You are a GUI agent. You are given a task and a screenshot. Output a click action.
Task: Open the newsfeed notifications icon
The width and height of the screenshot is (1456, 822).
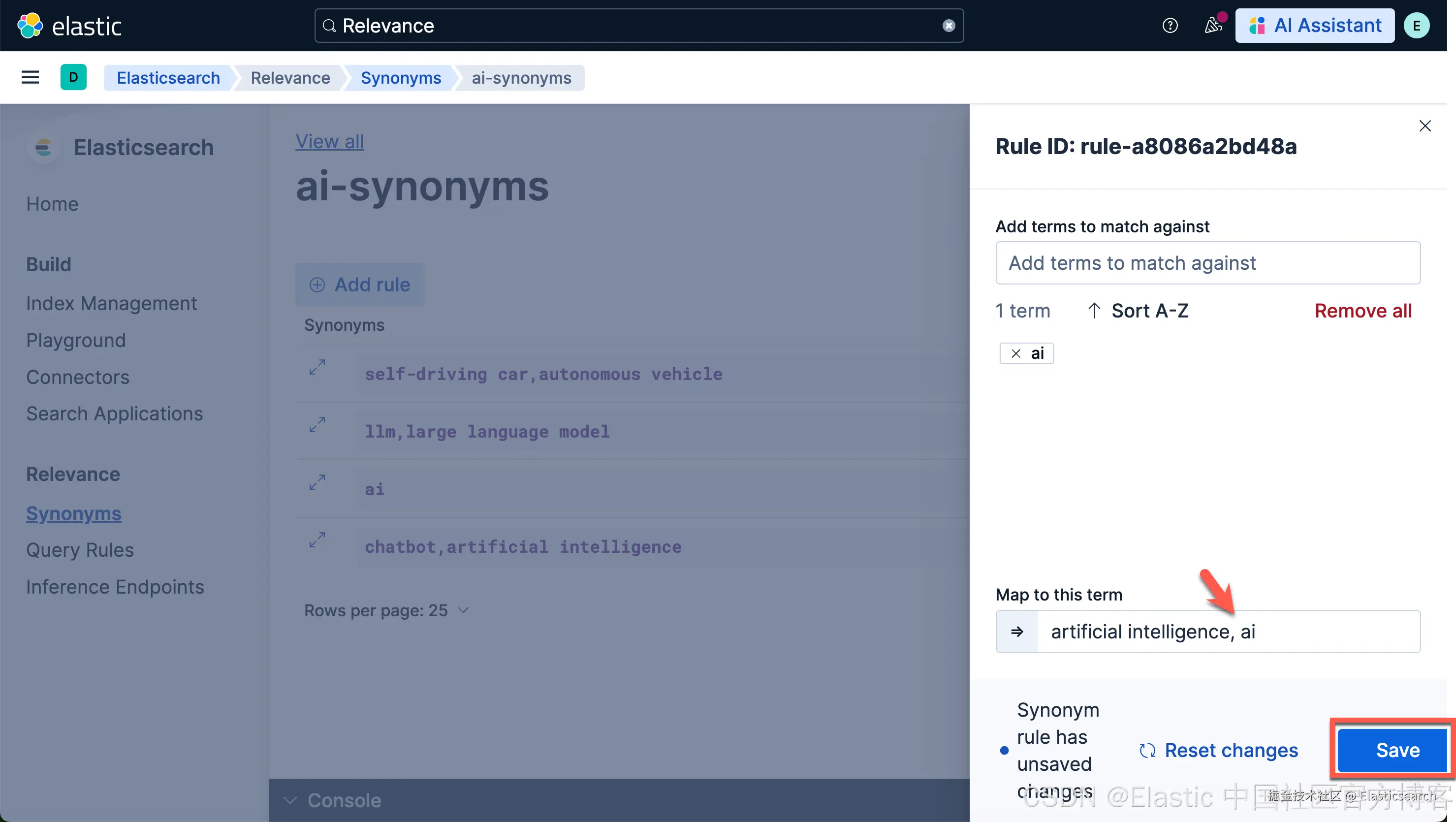1212,26
